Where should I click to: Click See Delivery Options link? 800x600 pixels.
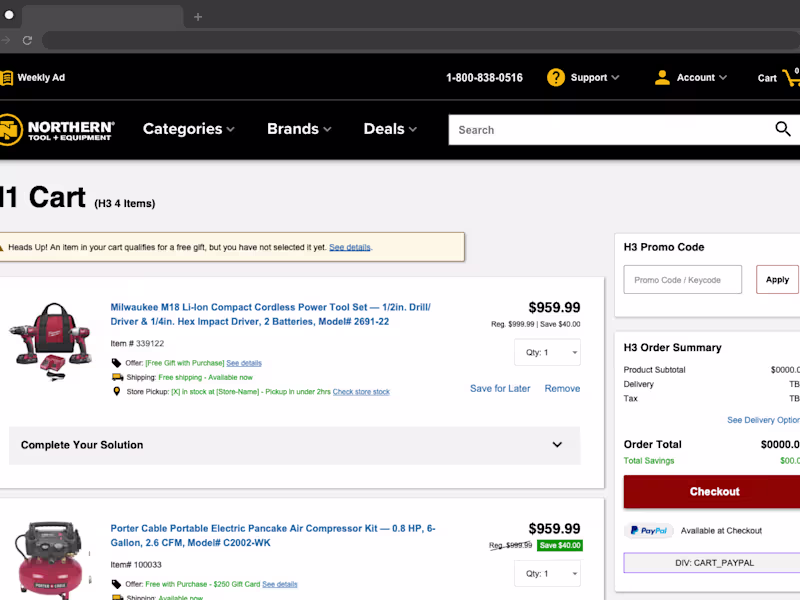point(763,420)
